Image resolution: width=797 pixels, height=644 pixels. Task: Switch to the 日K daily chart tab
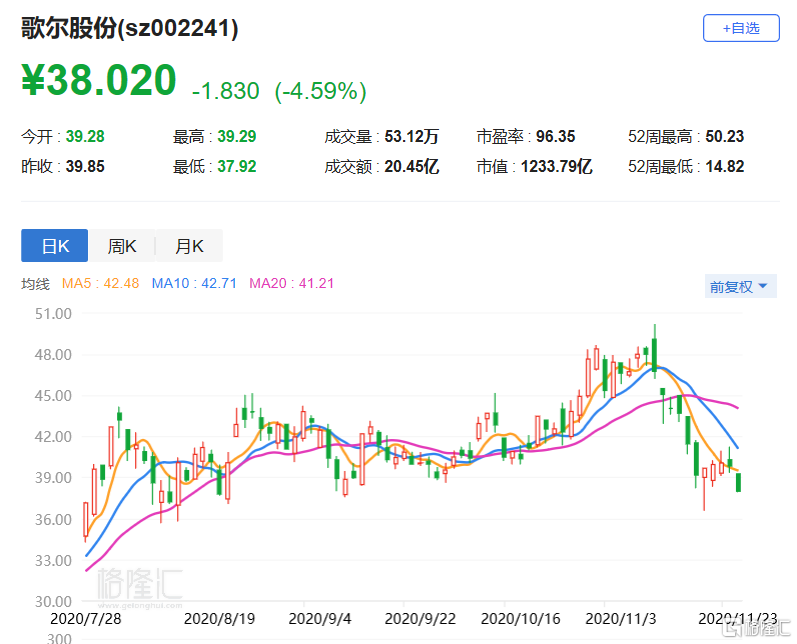point(54,246)
